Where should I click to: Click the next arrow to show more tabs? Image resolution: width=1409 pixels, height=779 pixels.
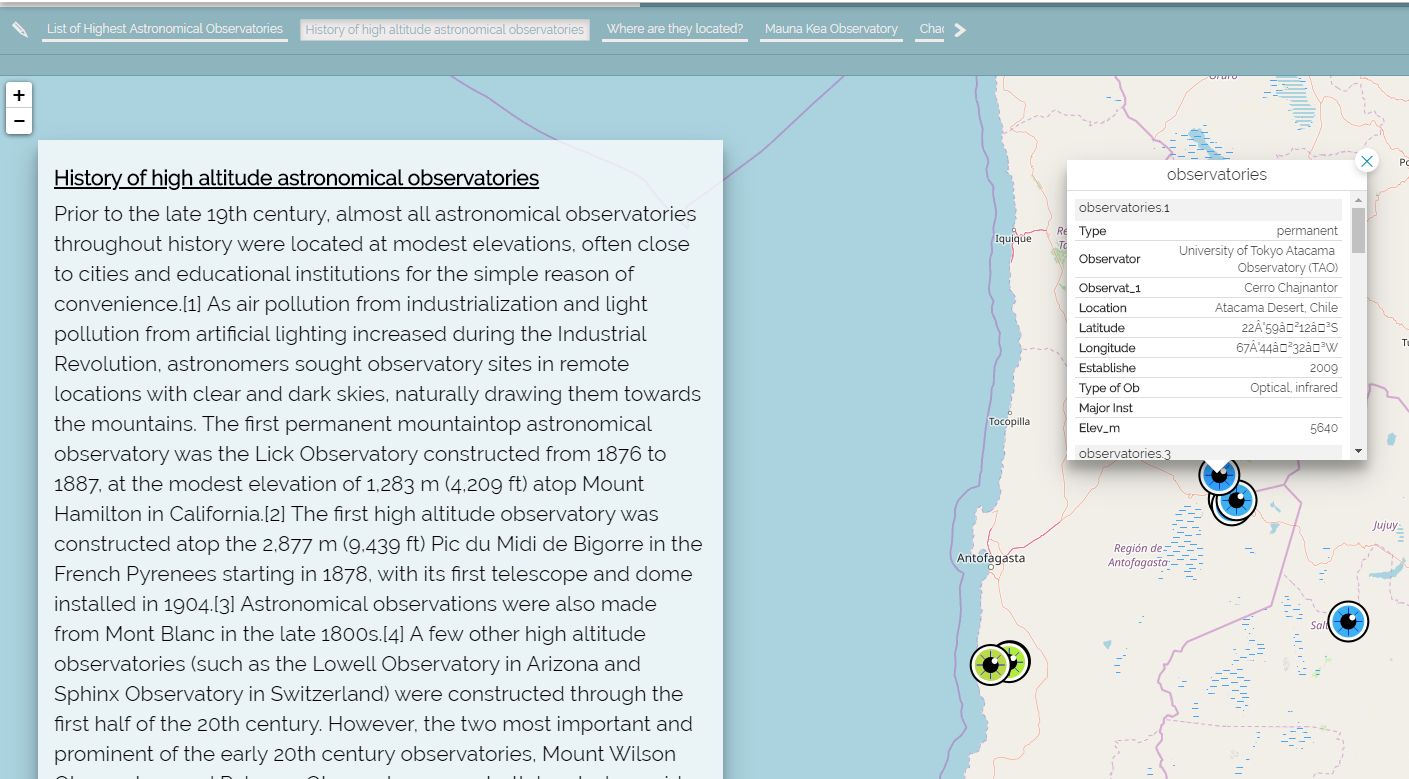tap(960, 30)
